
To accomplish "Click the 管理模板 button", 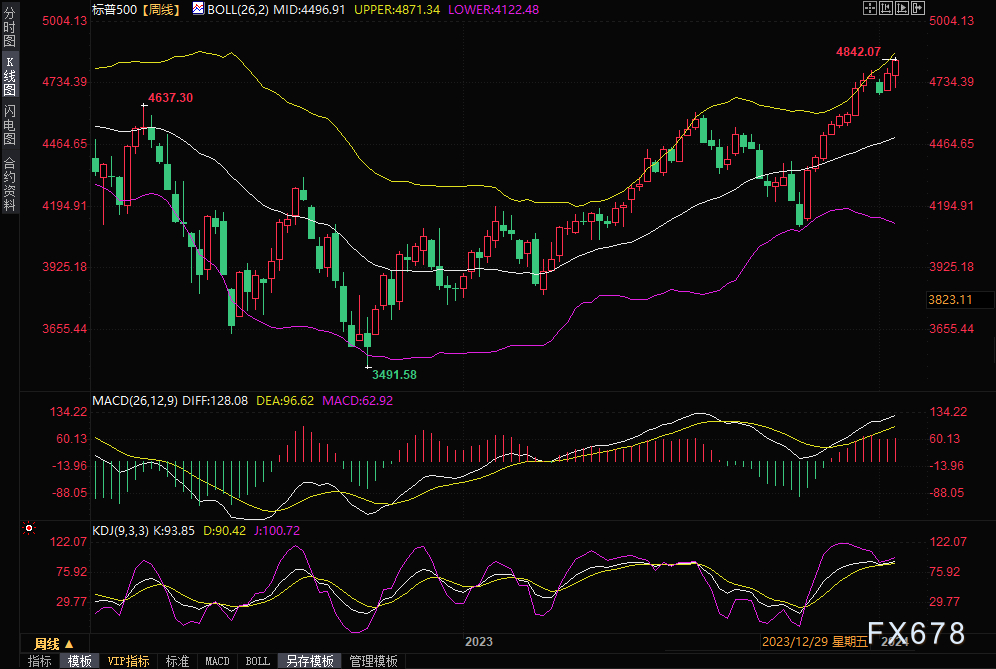I will click(374, 661).
